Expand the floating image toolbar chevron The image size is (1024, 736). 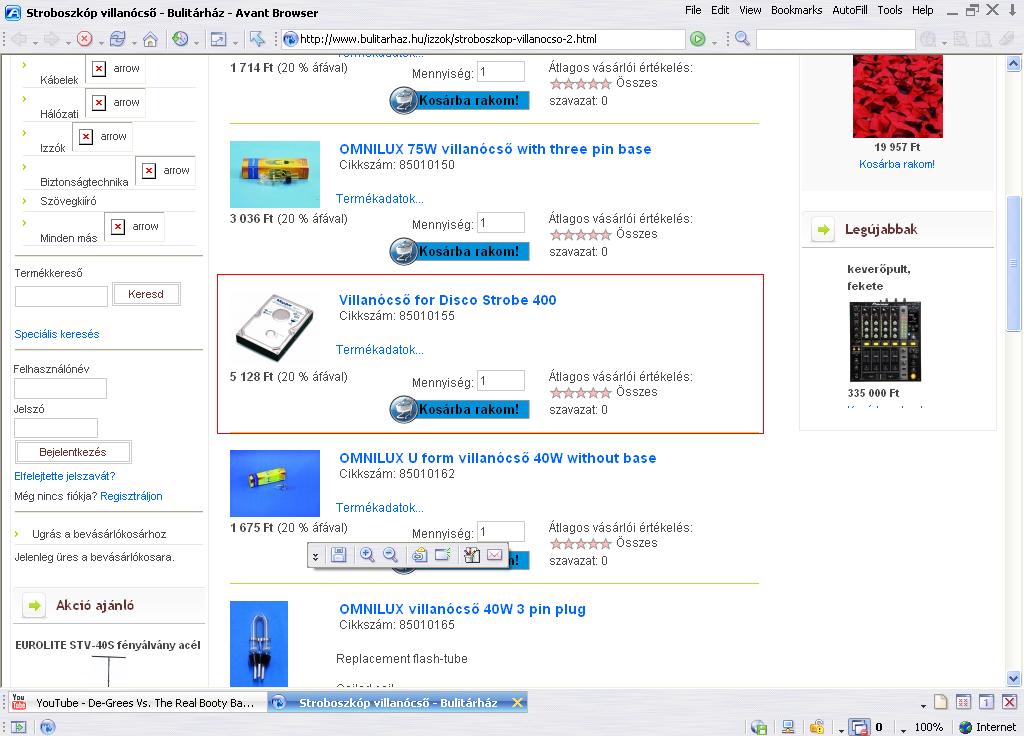(x=315, y=556)
